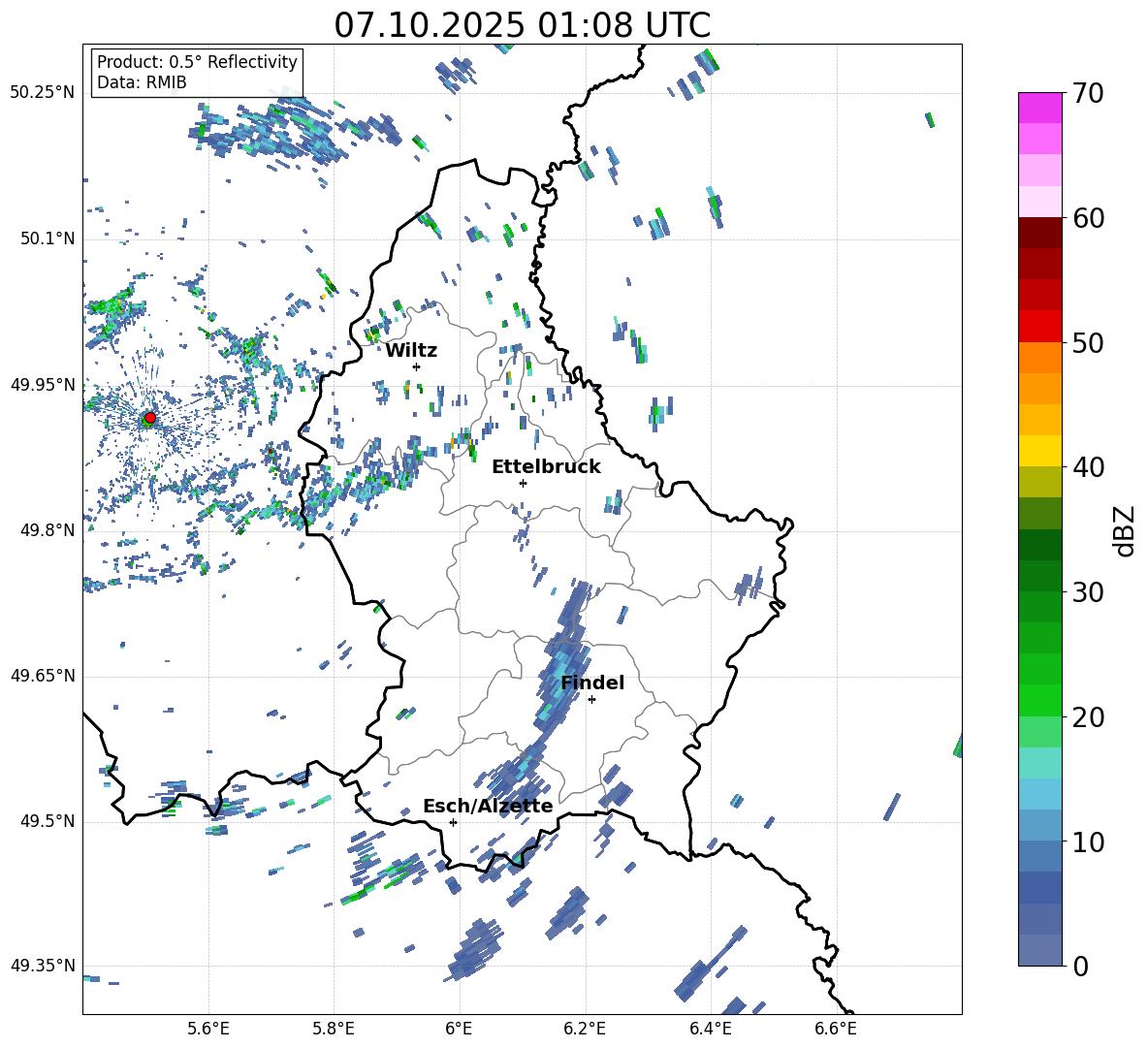1148x1048 pixels.
Task: Select the Esch/Alzette city label
Action: tap(488, 806)
